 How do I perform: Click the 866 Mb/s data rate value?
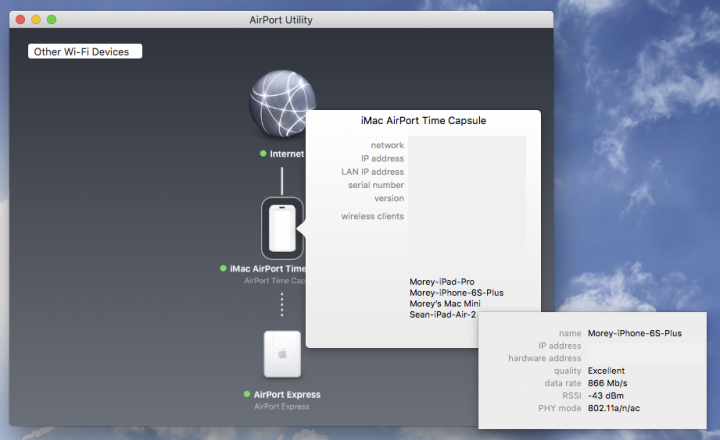(x=608, y=383)
